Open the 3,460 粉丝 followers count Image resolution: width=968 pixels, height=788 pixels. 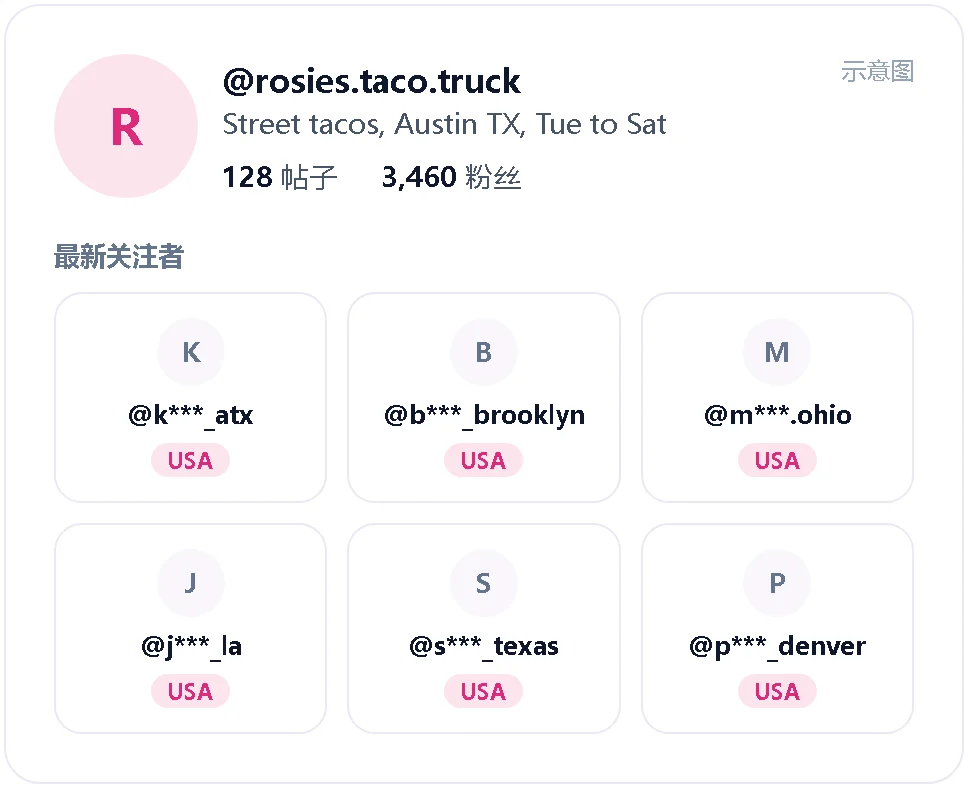point(451,177)
